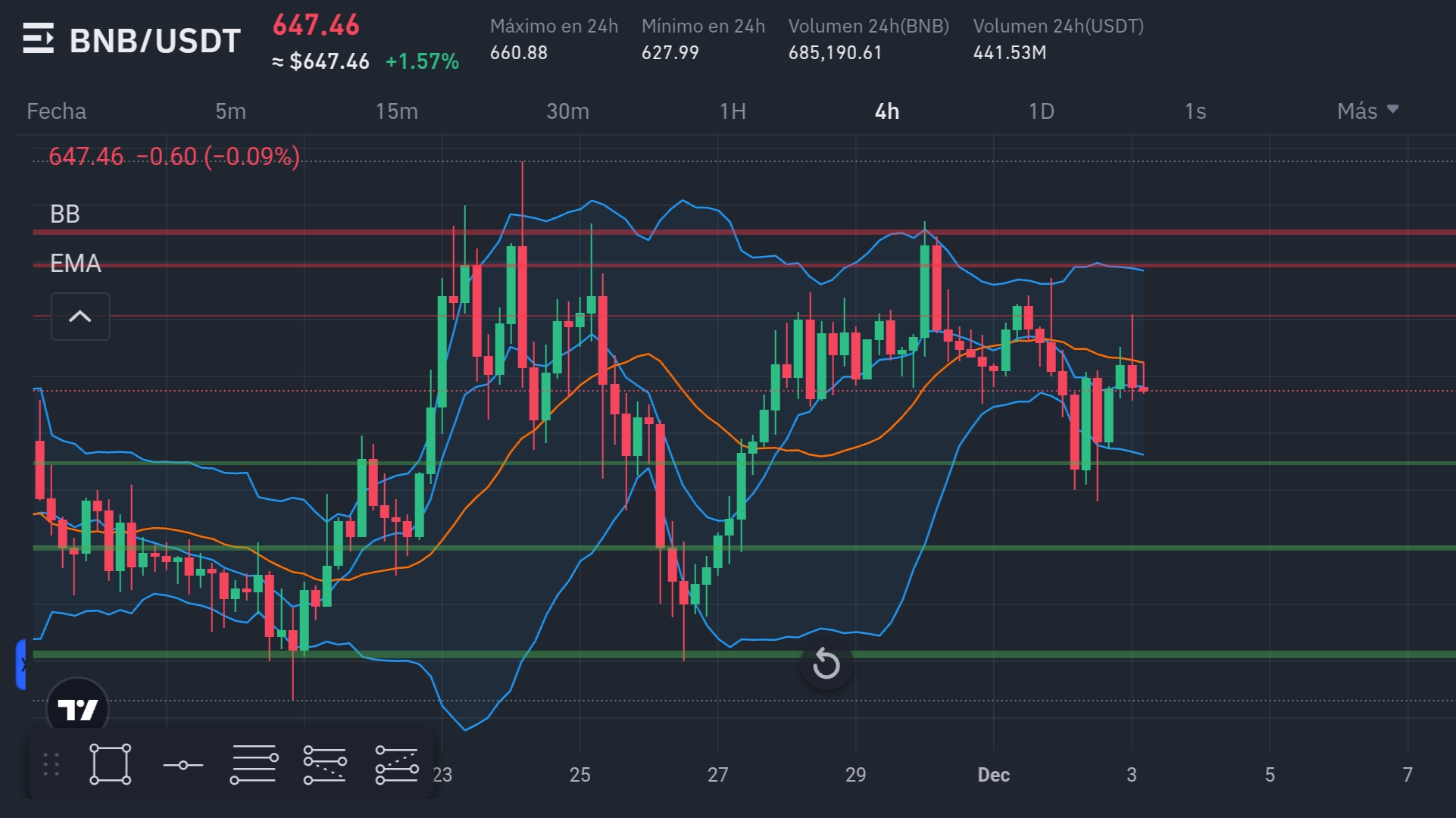
Task: Select the horizontal line drawing tool
Action: click(183, 765)
